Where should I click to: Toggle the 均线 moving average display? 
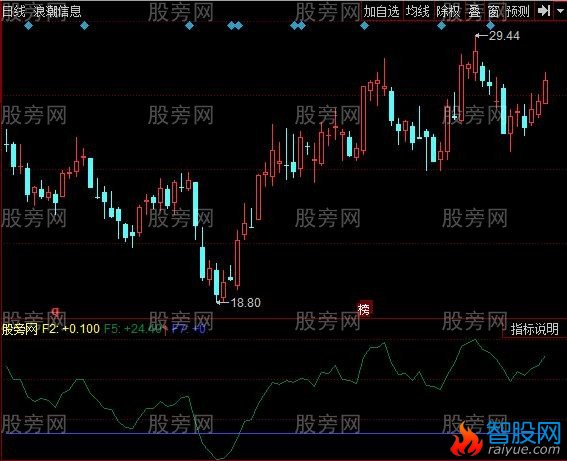pyautogui.click(x=417, y=12)
